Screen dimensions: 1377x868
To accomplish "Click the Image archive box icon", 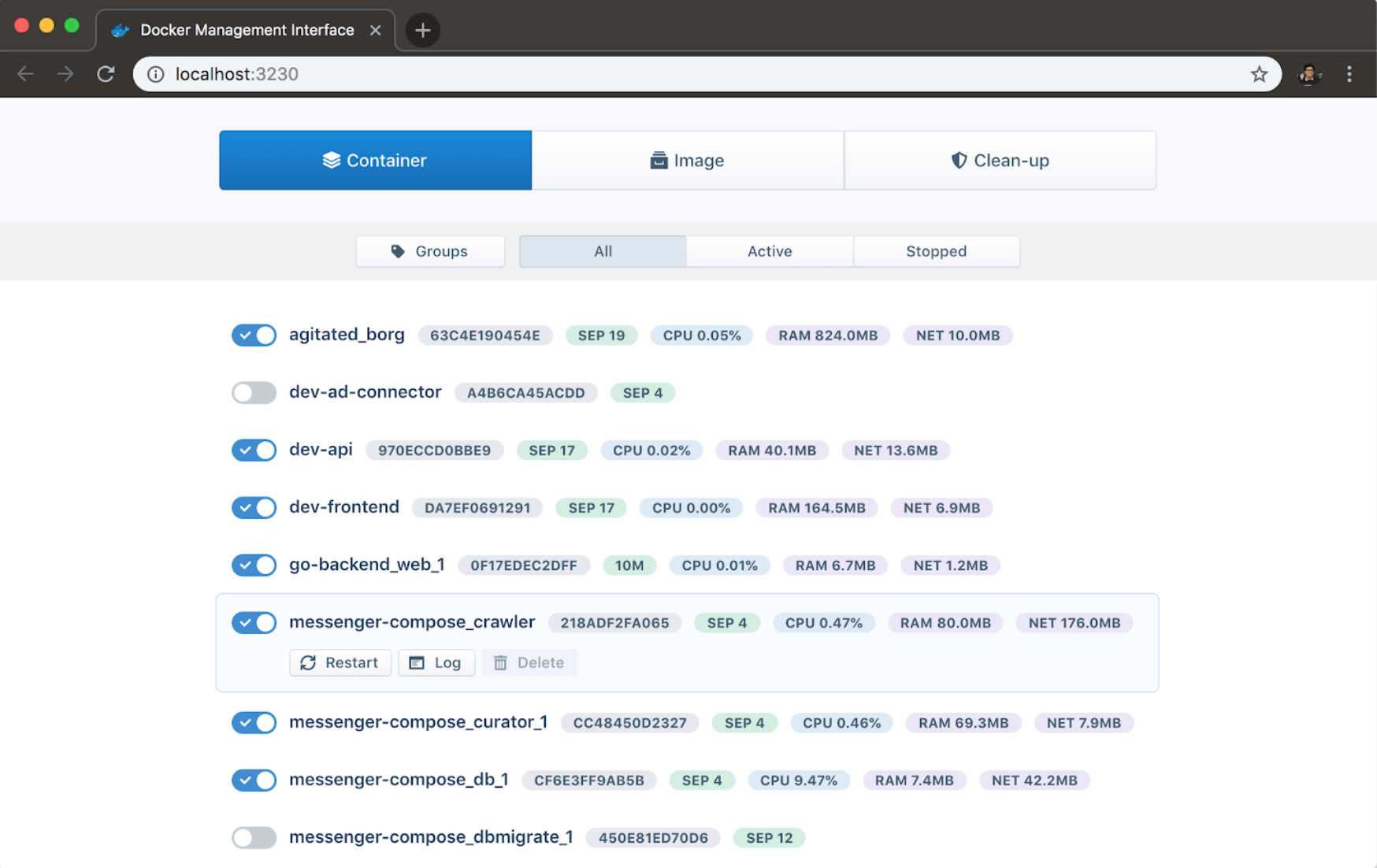I will tap(659, 160).
